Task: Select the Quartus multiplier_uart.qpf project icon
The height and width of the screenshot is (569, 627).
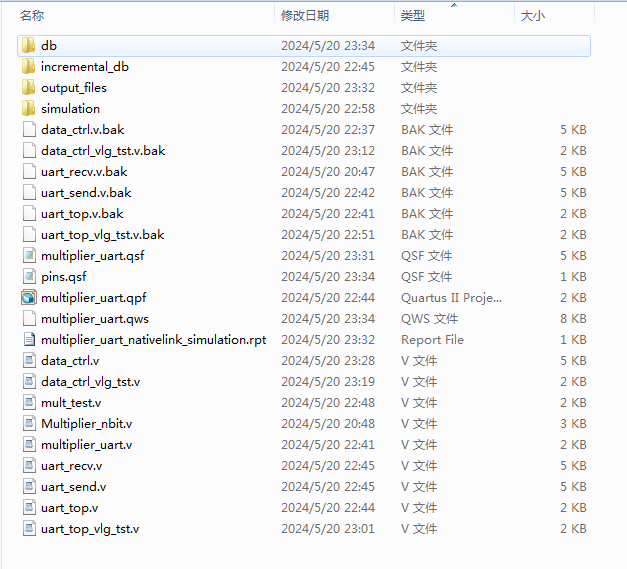Action: point(29,297)
